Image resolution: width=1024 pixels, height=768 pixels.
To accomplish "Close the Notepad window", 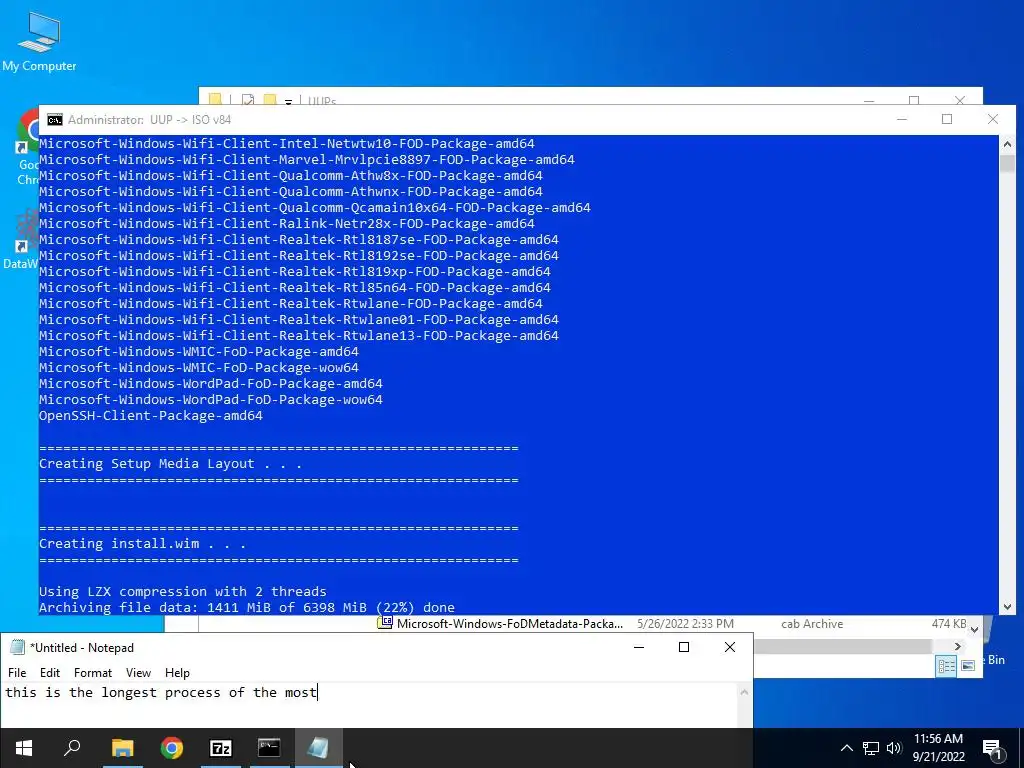I will (x=730, y=647).
